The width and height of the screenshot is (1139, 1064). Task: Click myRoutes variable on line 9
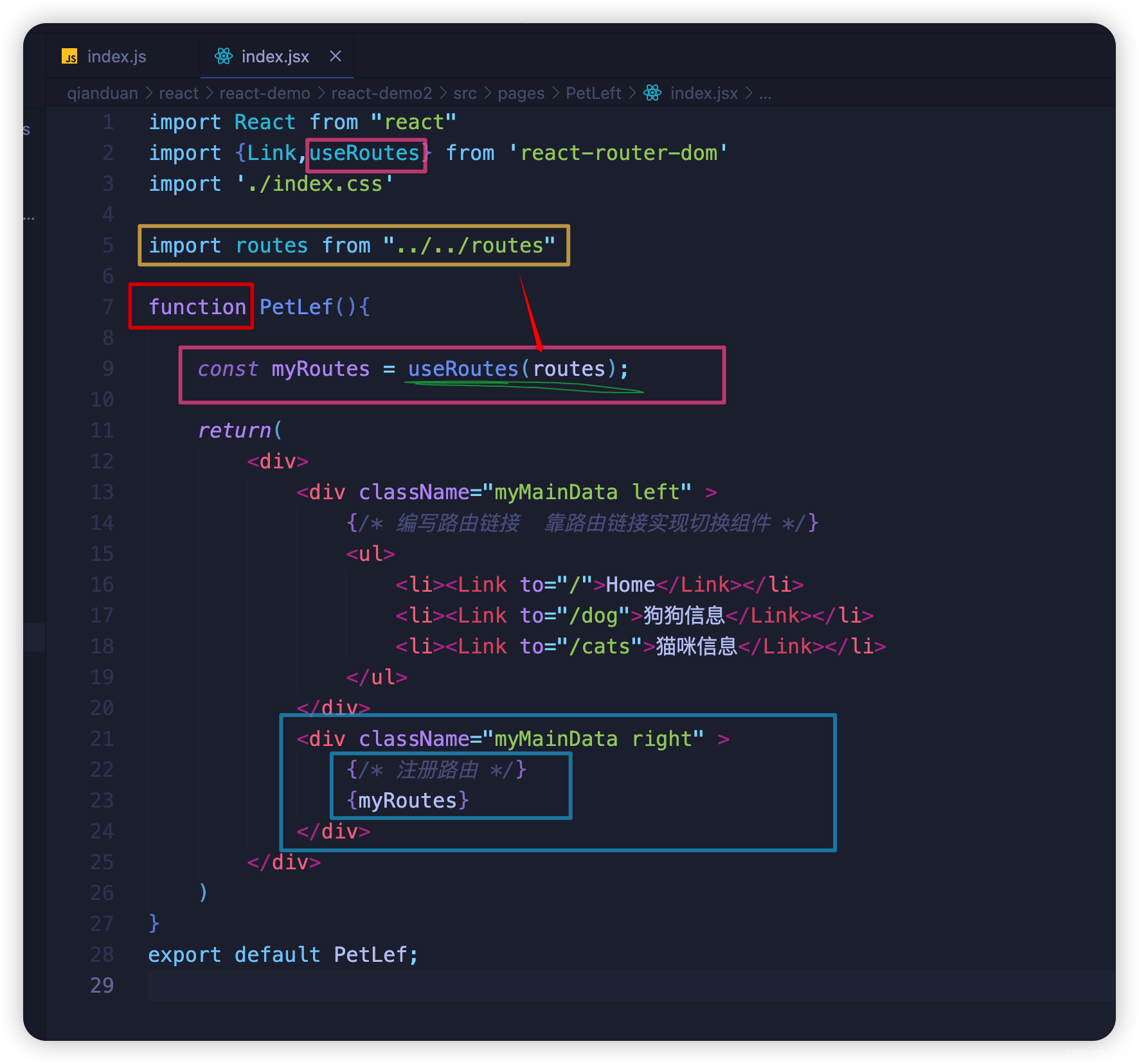(320, 369)
